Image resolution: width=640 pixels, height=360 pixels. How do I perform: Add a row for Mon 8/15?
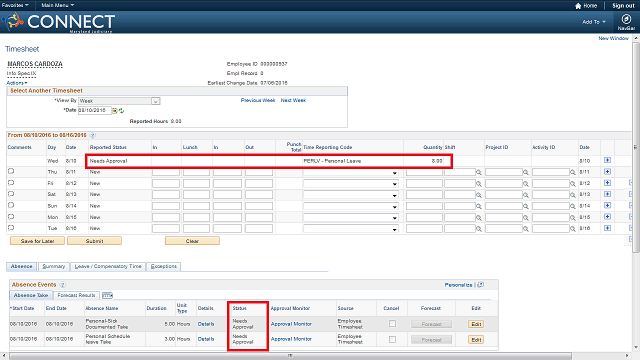point(607,217)
